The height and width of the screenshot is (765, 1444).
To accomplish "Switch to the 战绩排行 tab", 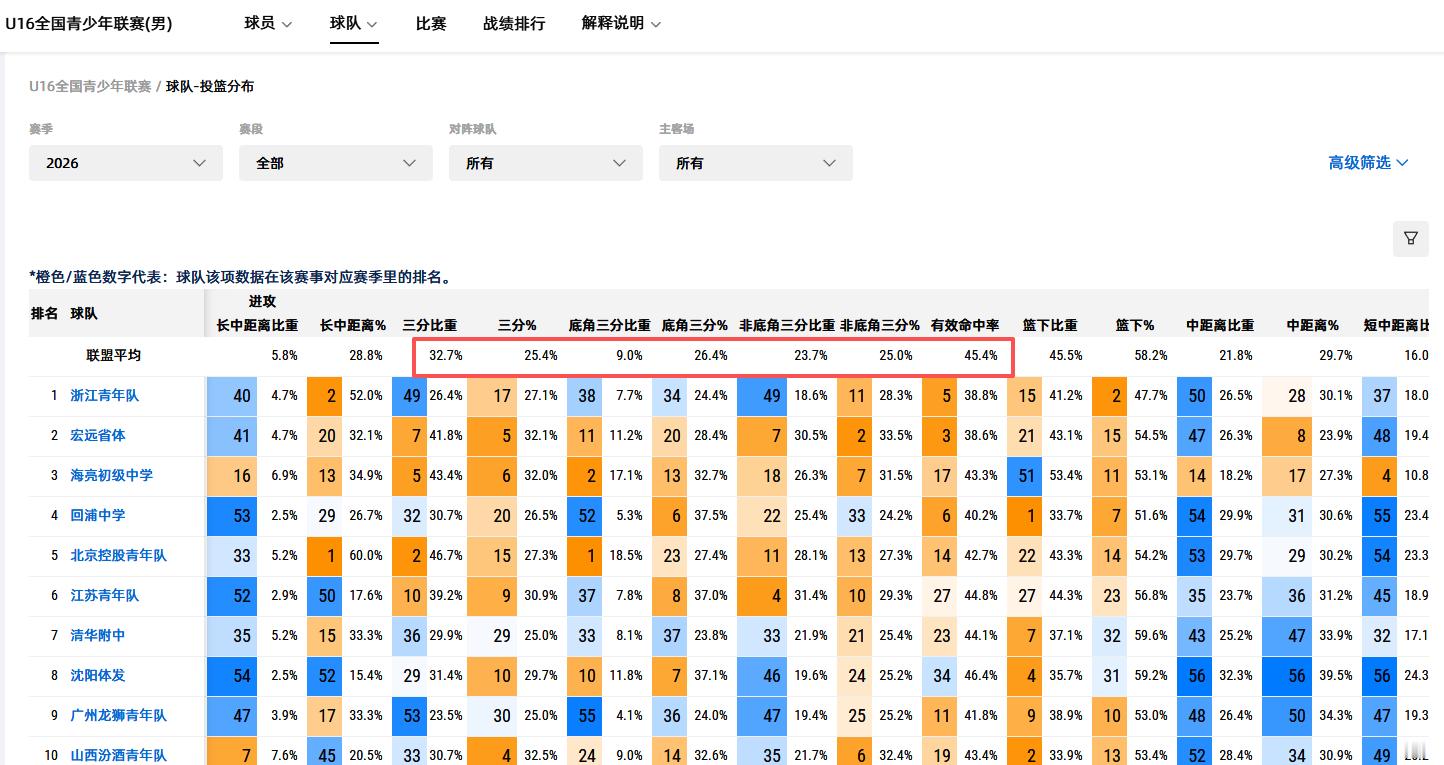I will (x=514, y=23).
